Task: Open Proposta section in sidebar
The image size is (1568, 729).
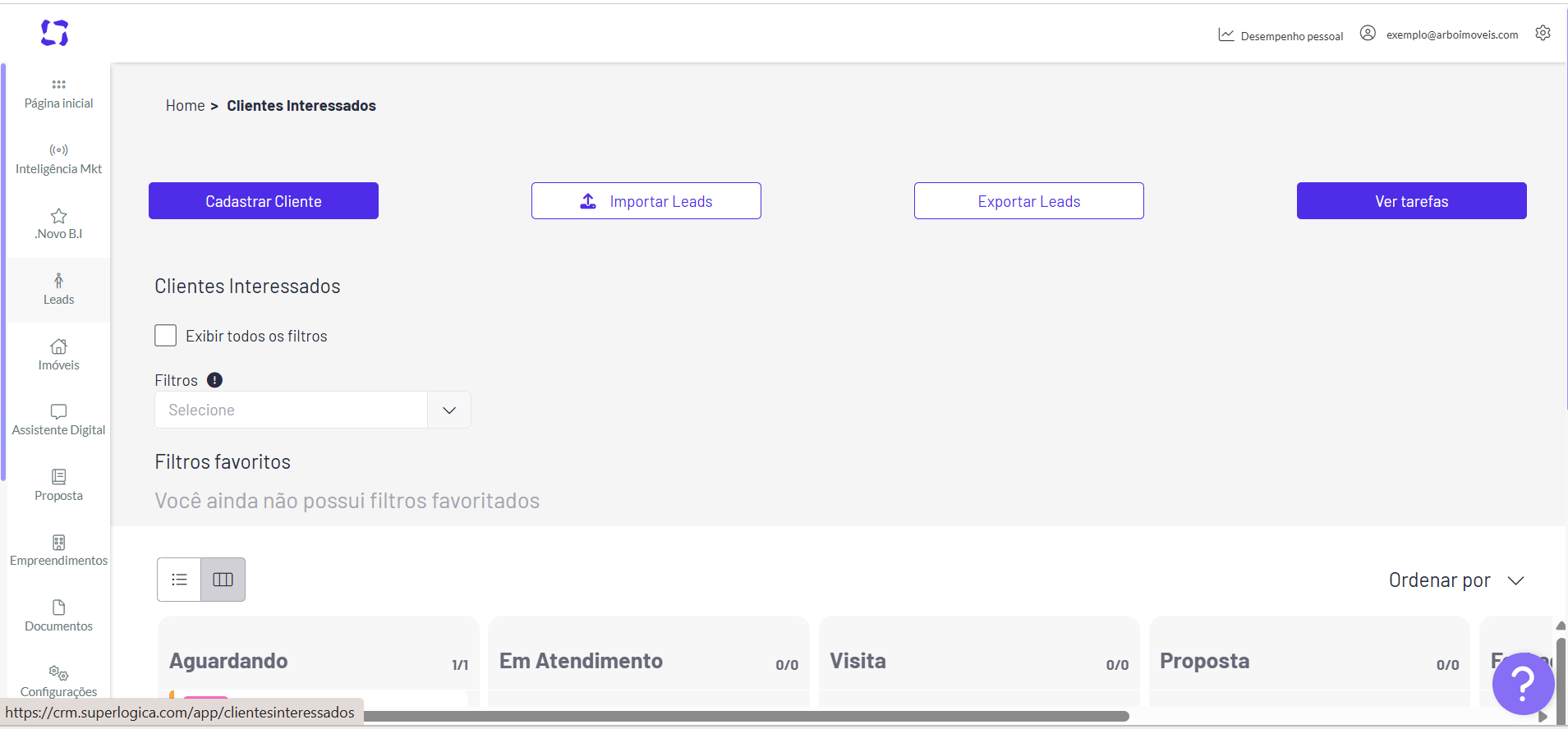Action: (x=58, y=486)
